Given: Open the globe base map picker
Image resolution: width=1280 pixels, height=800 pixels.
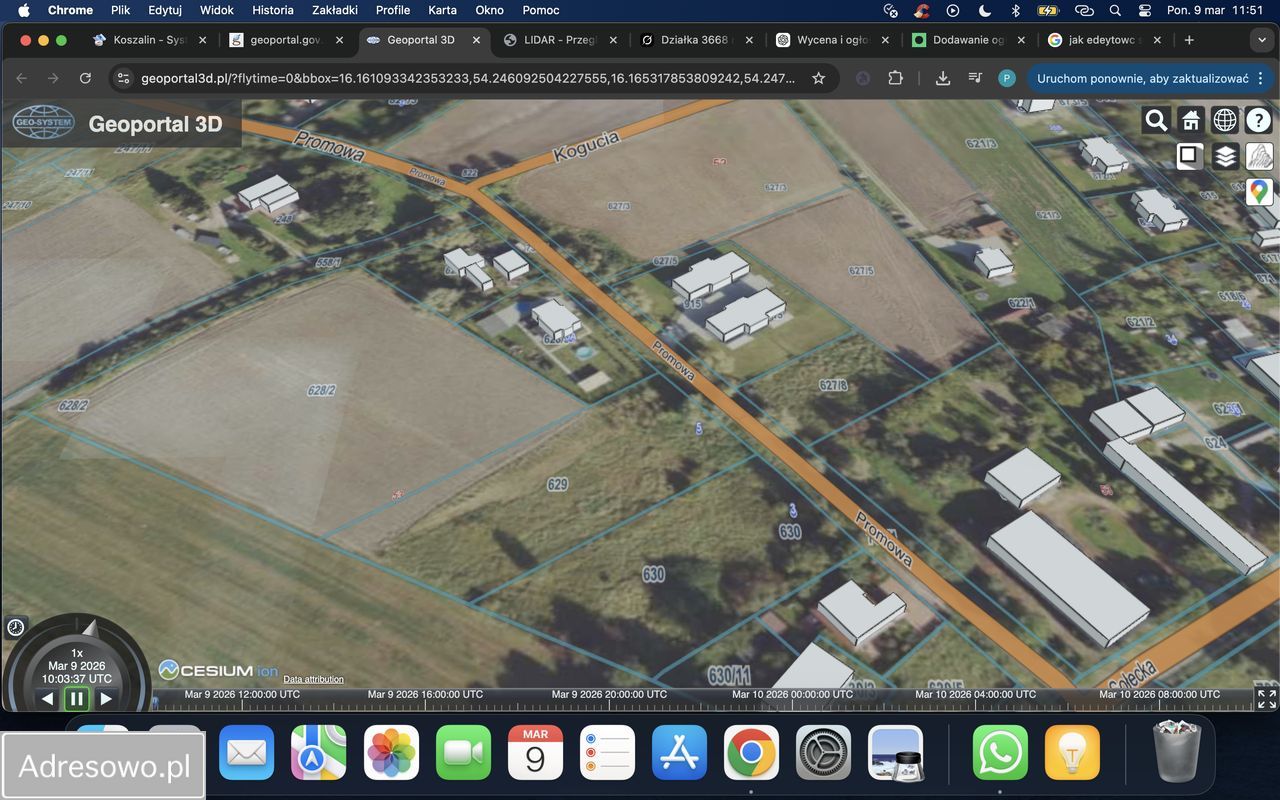Looking at the screenshot, I should click(1225, 121).
